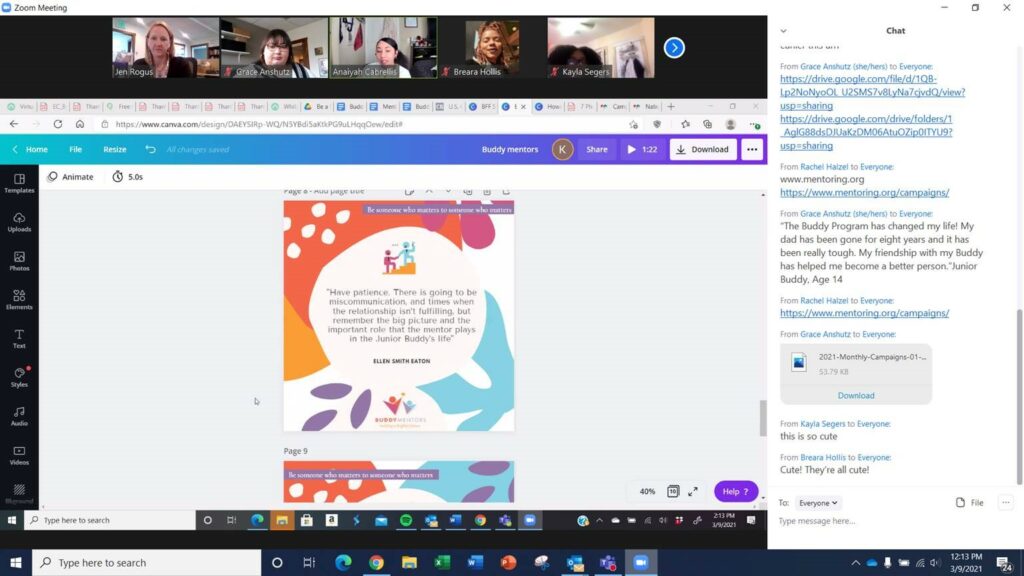Show hidden tray icons on bottom taskbar
The image size is (1024, 576).
click(856, 562)
